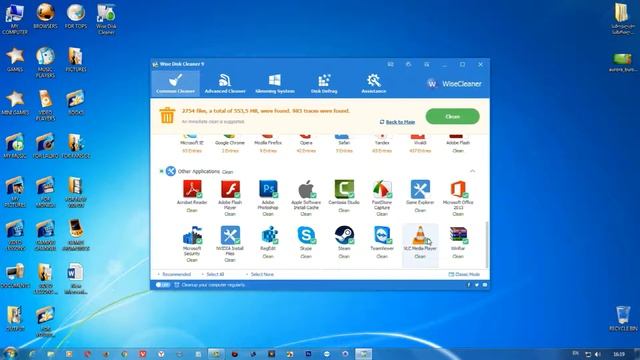Switch to Classic Mode
The height and width of the screenshot is (360, 640).
[464, 274]
